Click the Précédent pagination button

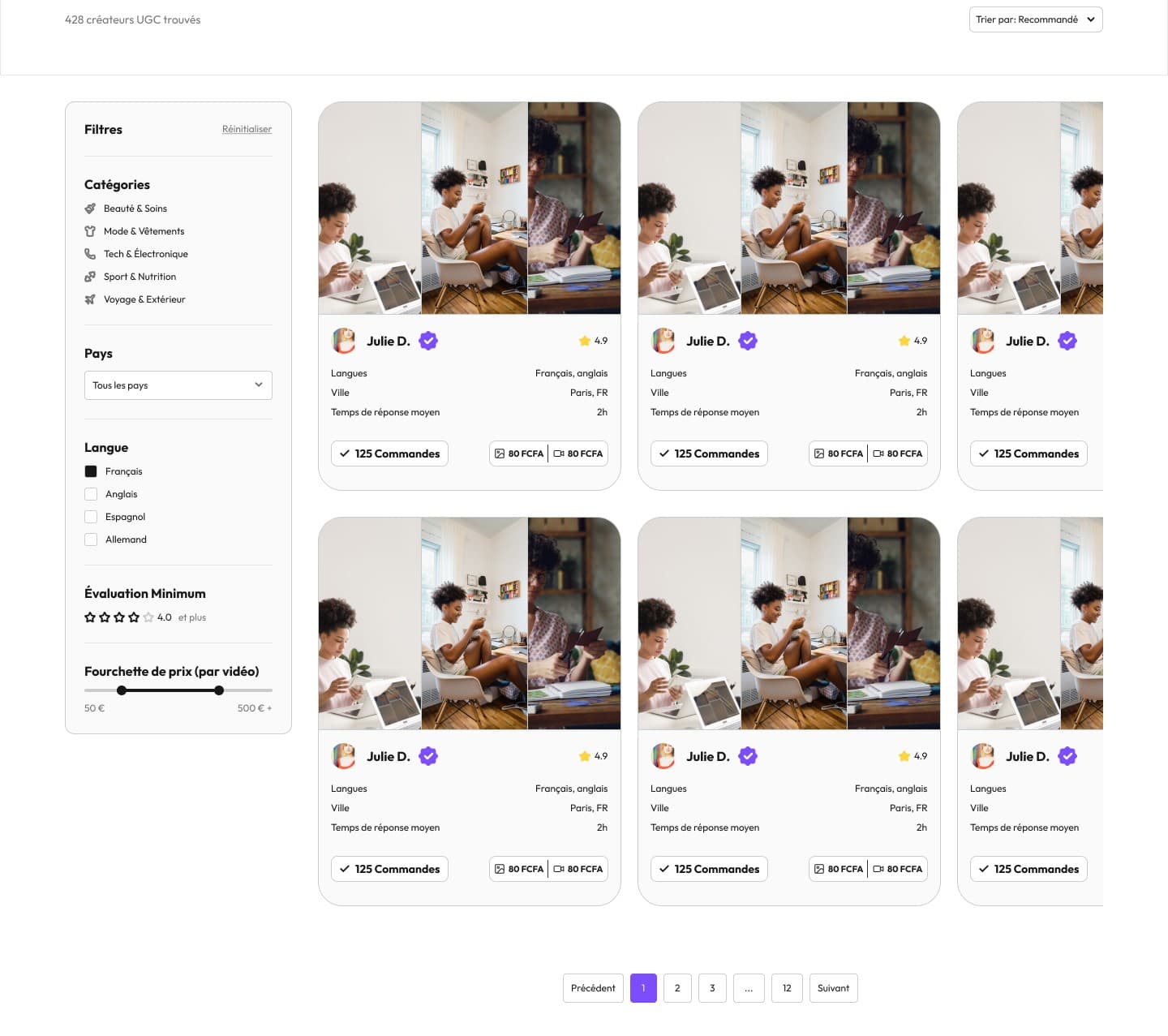click(593, 988)
